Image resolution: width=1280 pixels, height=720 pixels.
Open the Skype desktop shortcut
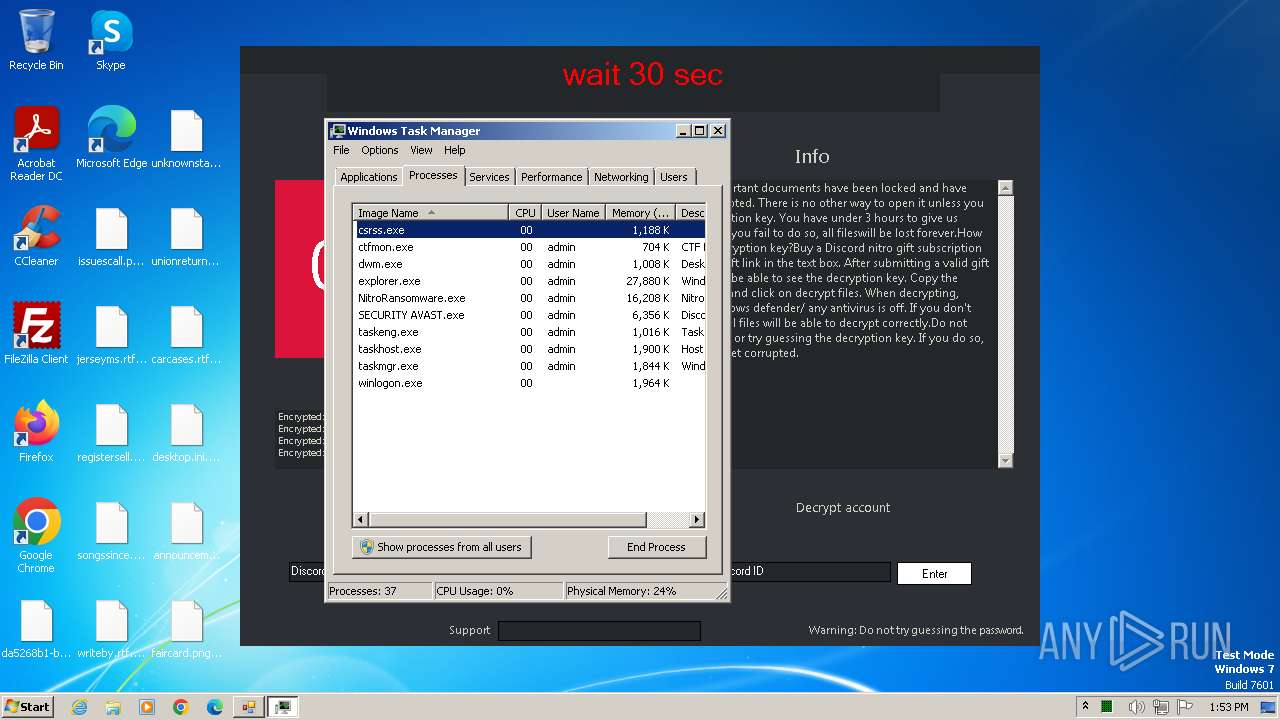click(110, 40)
